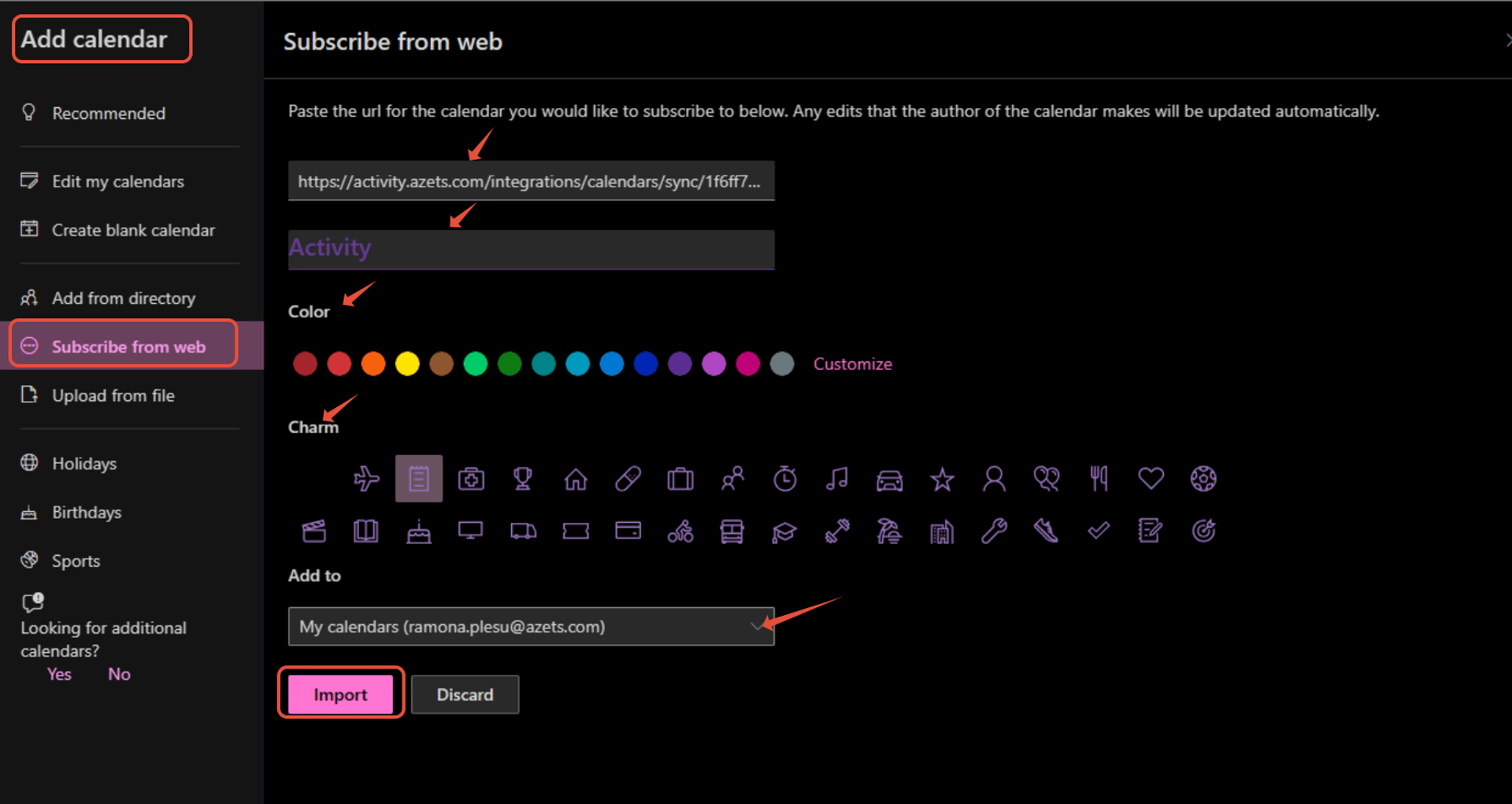Viewport: 1512px width, 804px height.
Task: Go to Edit my calendars
Action: coord(117,181)
